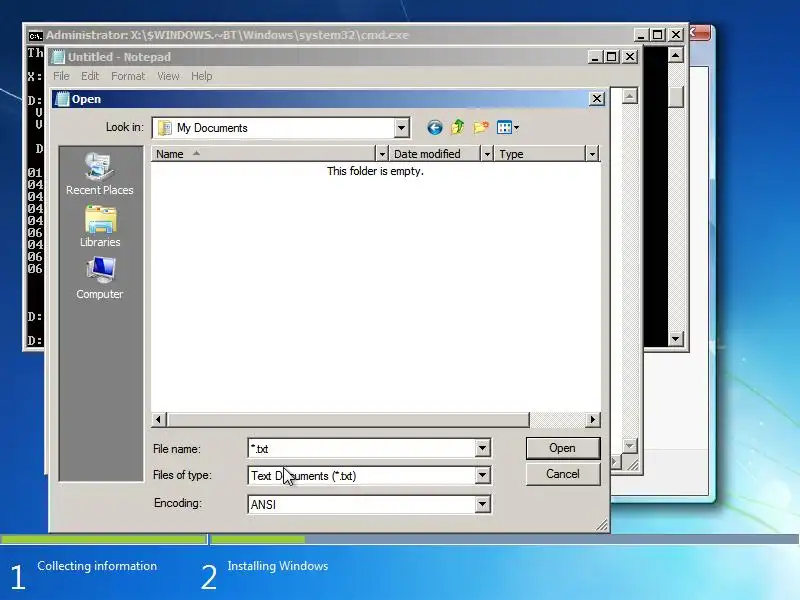Screen dimensions: 800x600
Task: Open the Edit menu in Notepad
Action: pos(90,76)
